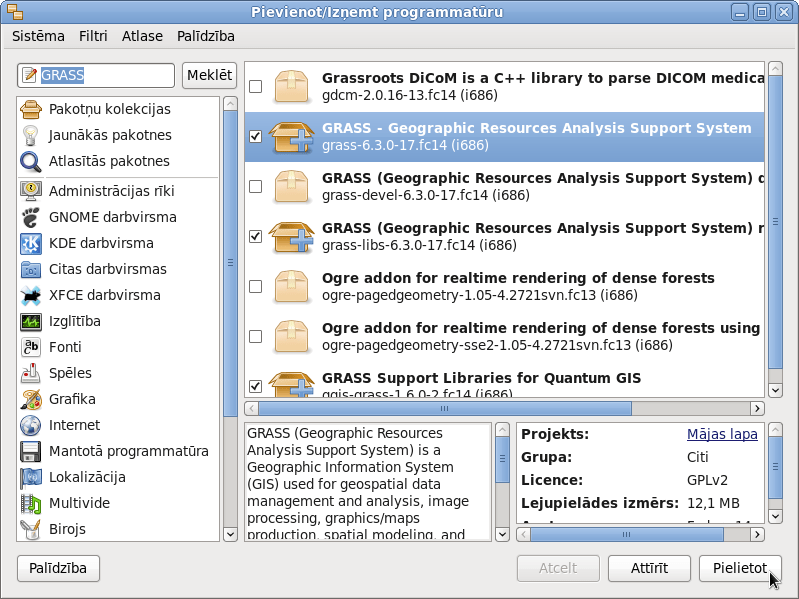Click the qgis-grass open box icon
The width and height of the screenshot is (799, 599).
(291, 384)
